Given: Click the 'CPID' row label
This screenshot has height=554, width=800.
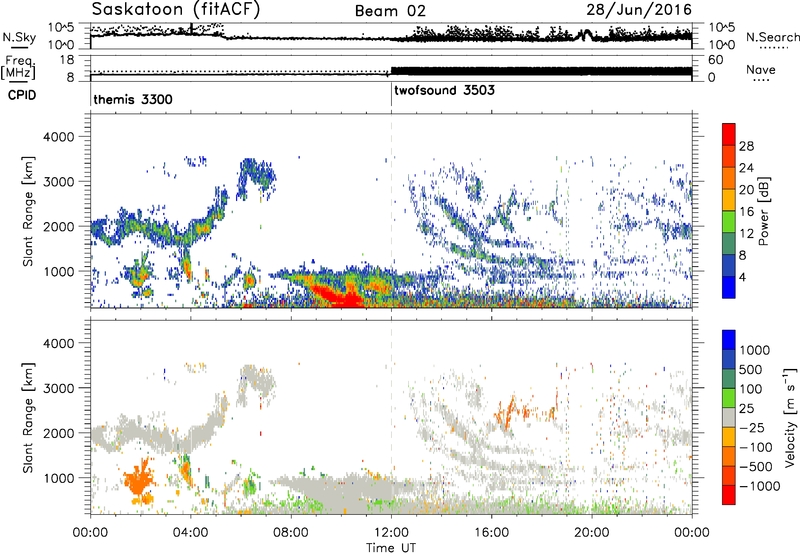Looking at the screenshot, I should [22, 95].
